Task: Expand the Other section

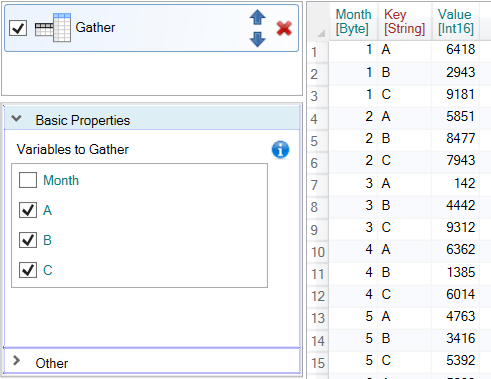Action: point(16,360)
